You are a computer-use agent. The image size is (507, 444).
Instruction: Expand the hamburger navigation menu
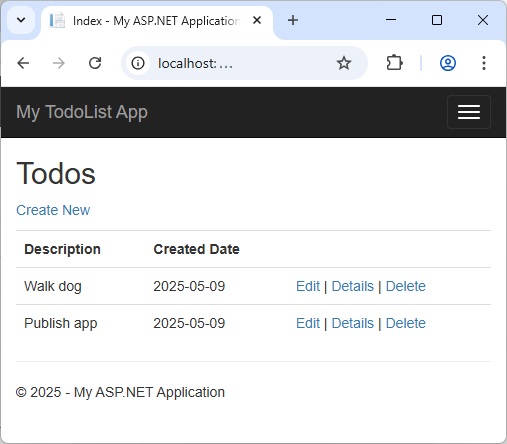469,112
